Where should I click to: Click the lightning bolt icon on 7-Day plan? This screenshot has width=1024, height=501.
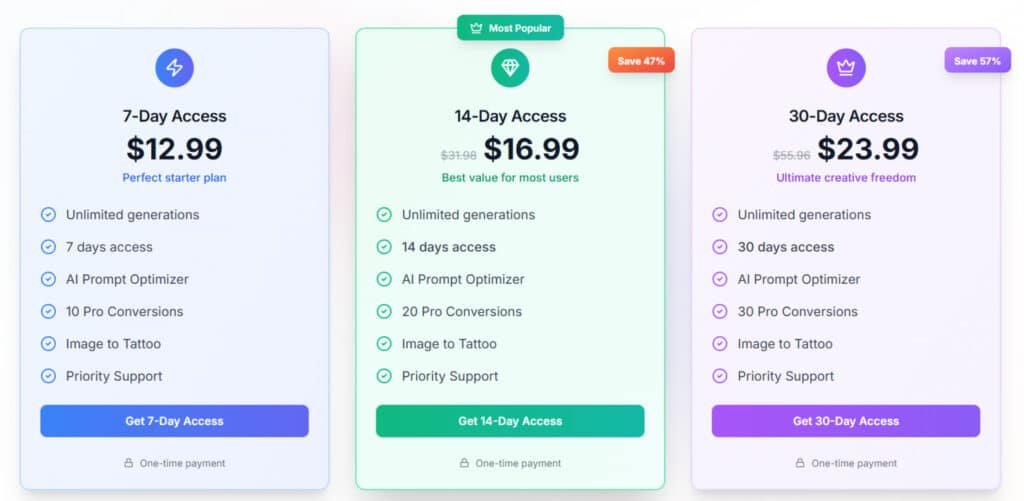174,67
